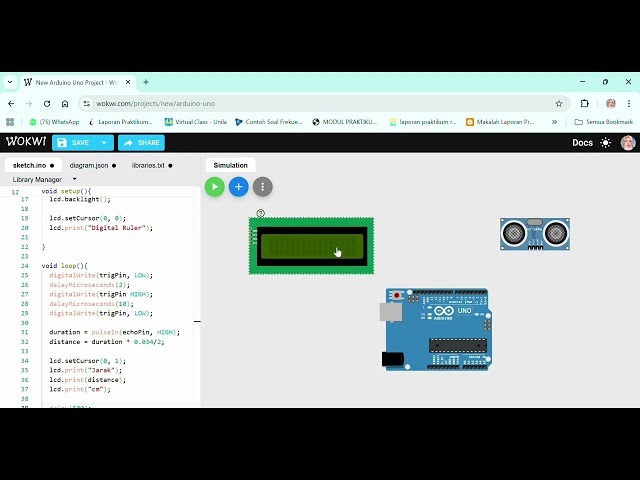Click the code line delayMicroseconds(10);

tap(91, 304)
